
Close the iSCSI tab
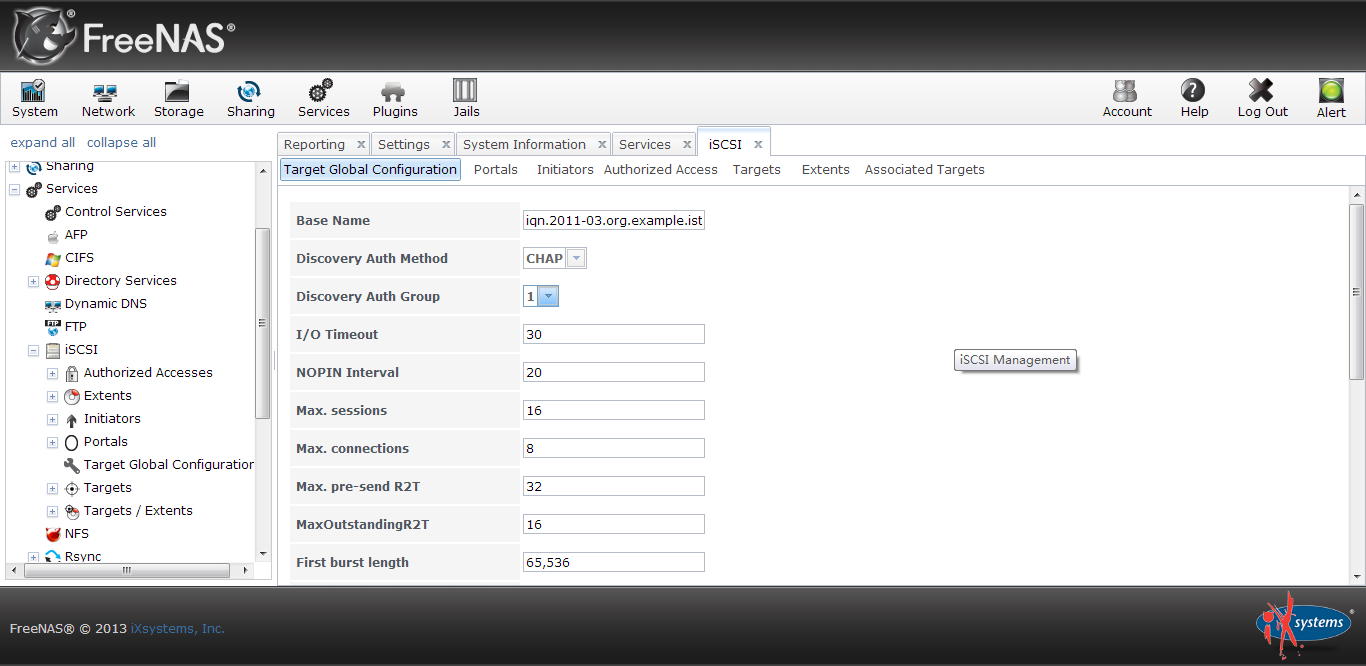758,145
